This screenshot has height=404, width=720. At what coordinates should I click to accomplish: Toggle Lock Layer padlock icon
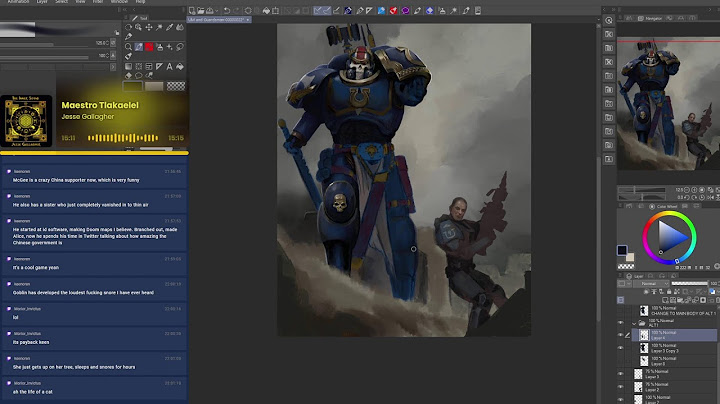pyautogui.click(x=669, y=292)
